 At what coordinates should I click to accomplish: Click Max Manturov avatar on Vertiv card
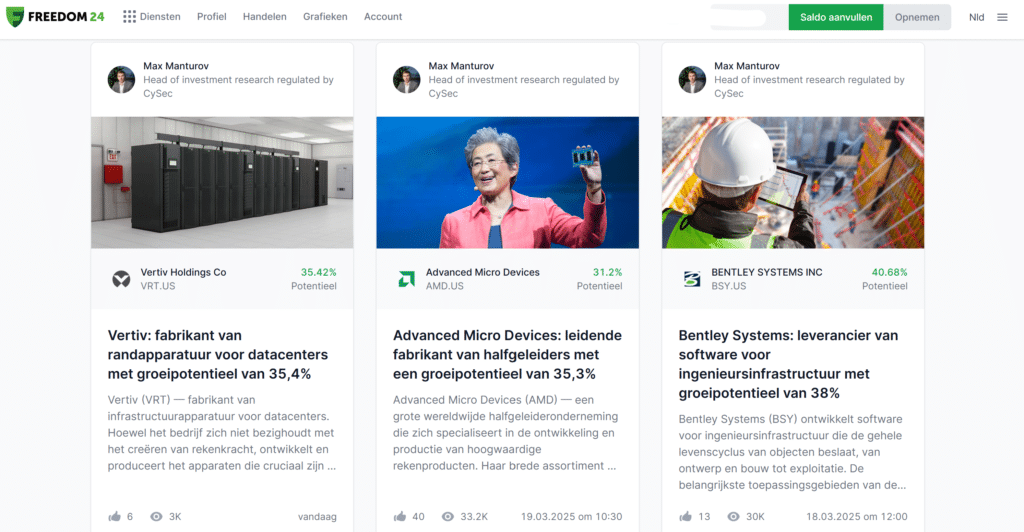[x=121, y=80]
